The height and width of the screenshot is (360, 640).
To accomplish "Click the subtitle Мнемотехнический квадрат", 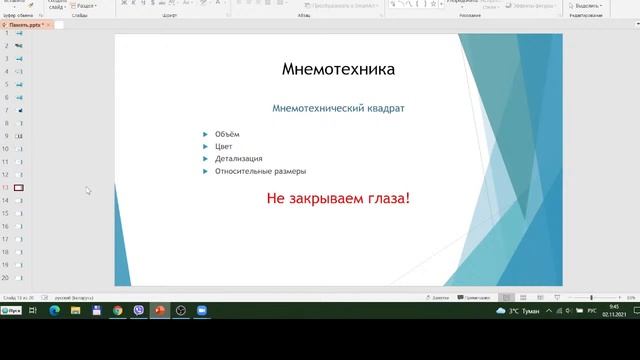I will [338, 108].
